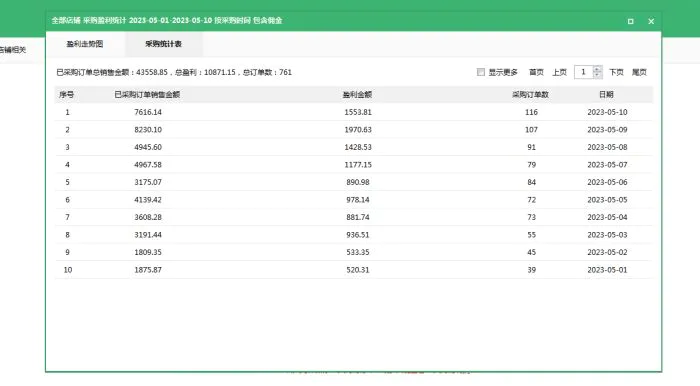This screenshot has height=386, width=700.
Task: Increase page number with up stepper arrow
Action: [597, 69]
